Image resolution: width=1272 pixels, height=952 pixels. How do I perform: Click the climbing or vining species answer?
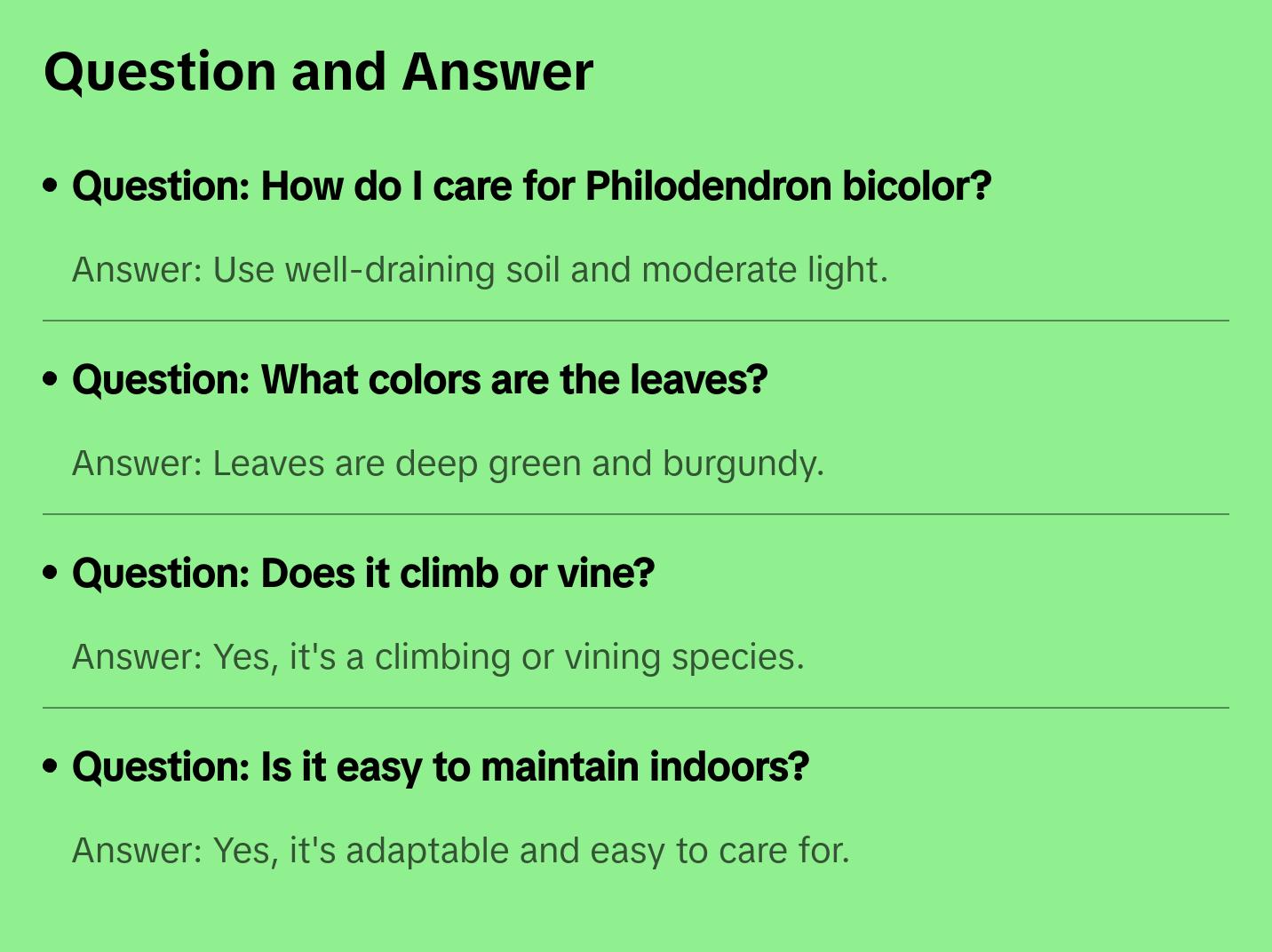[x=438, y=657]
